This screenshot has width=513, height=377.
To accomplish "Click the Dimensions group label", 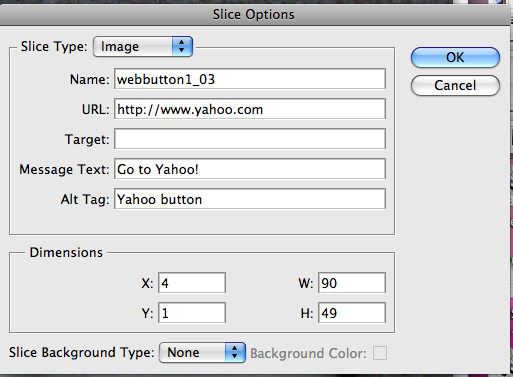I will coord(66,252).
